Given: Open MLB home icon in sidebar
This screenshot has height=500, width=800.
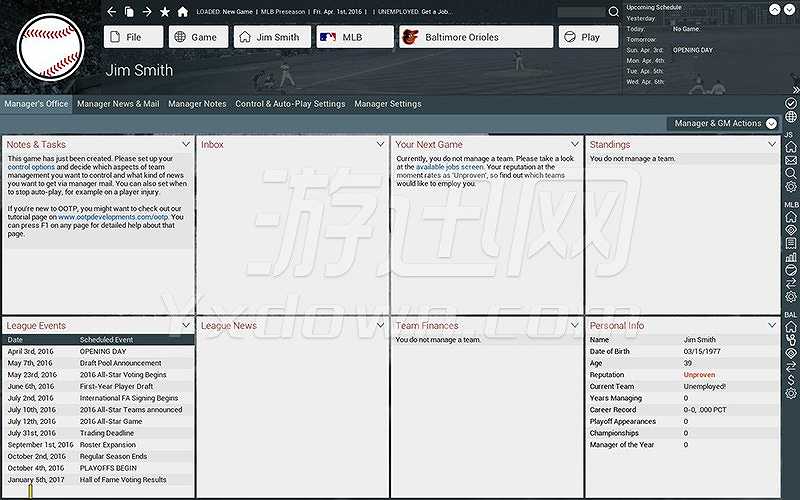Looking at the screenshot, I should tap(791, 217).
